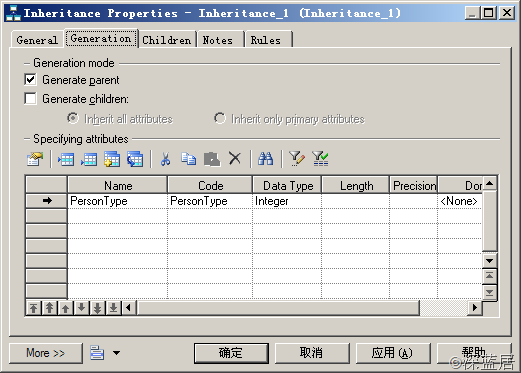This screenshot has height=373, width=521.
Task: Click the Data Type column header
Action: [x=287, y=185]
